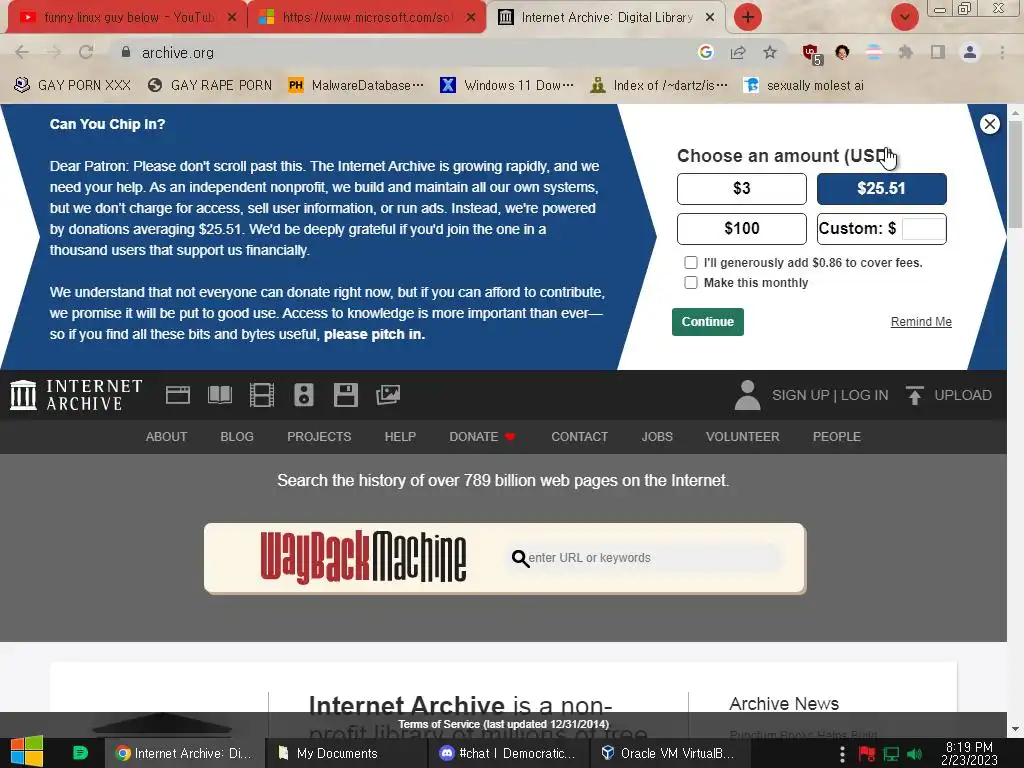Open the JOBS menu item
This screenshot has height=768, width=1024.
[657, 436]
